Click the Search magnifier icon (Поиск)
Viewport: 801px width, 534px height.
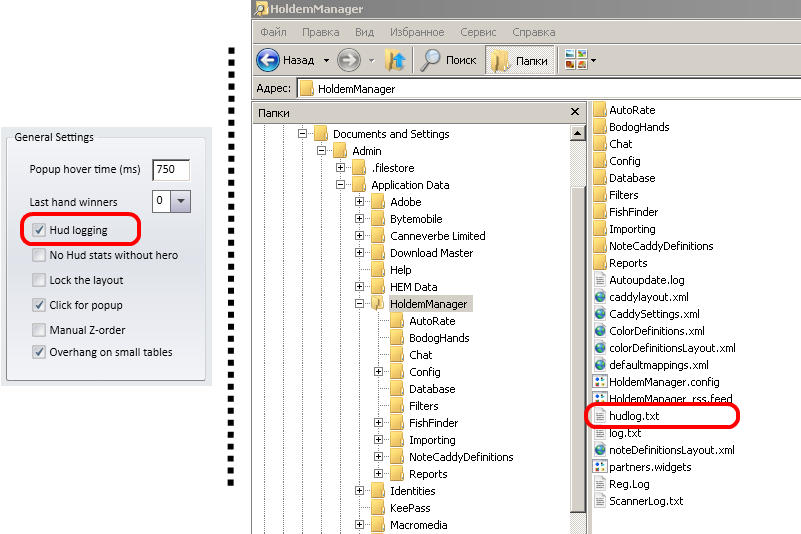[x=430, y=60]
